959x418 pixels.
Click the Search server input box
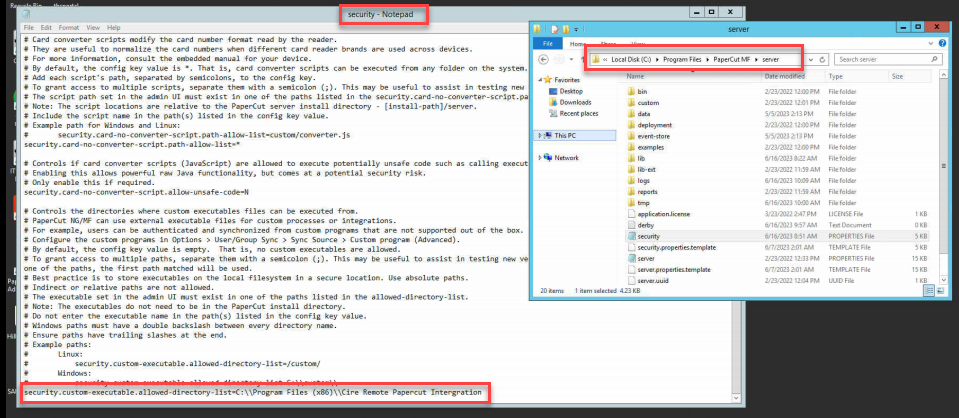point(880,59)
